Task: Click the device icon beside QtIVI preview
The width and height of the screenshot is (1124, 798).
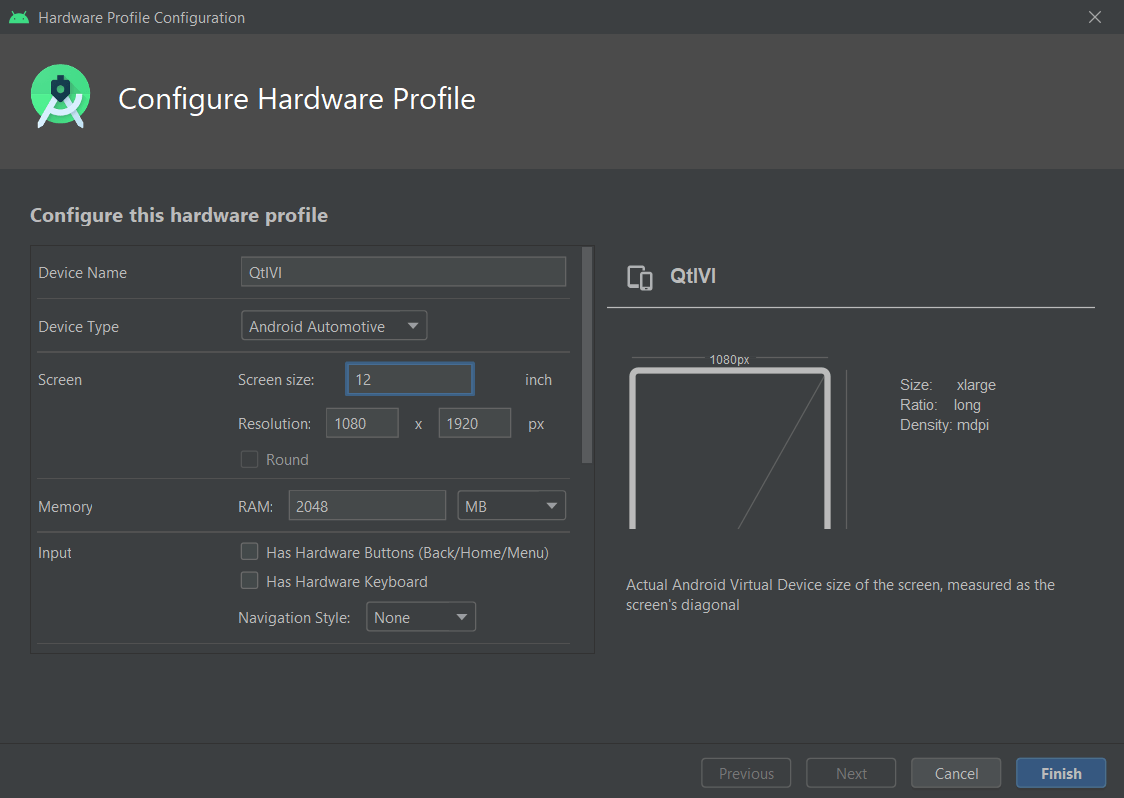Action: pos(639,277)
